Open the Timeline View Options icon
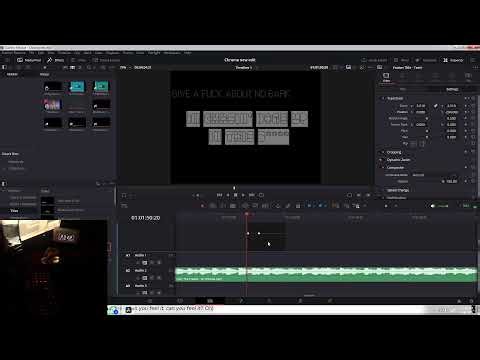This screenshot has height=360, width=480. click(x=124, y=206)
